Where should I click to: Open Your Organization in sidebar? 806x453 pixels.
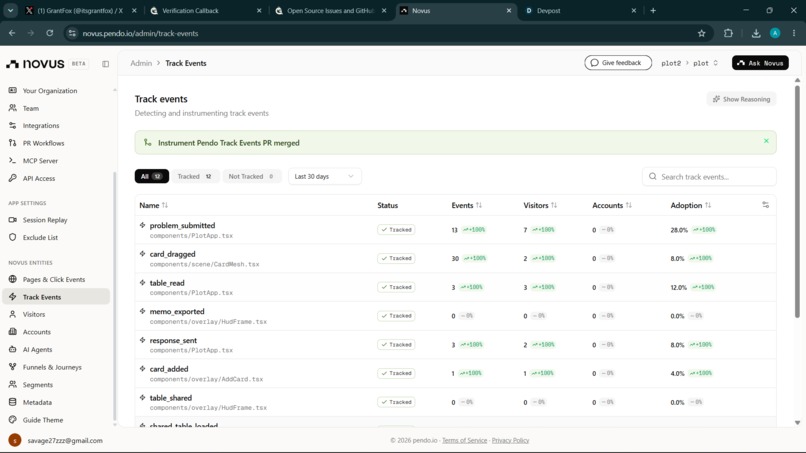coord(50,90)
